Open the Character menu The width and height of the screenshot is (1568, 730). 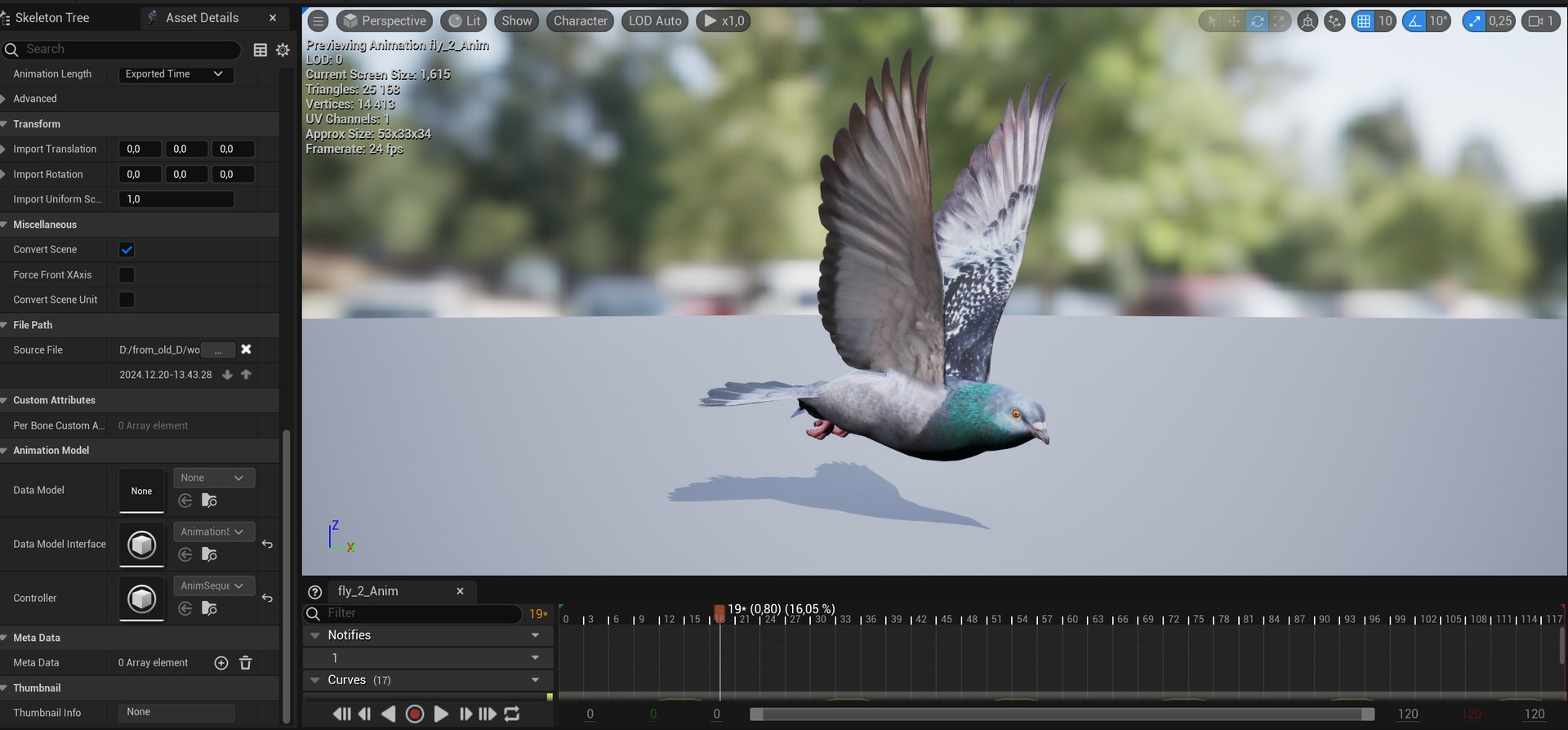tap(580, 21)
